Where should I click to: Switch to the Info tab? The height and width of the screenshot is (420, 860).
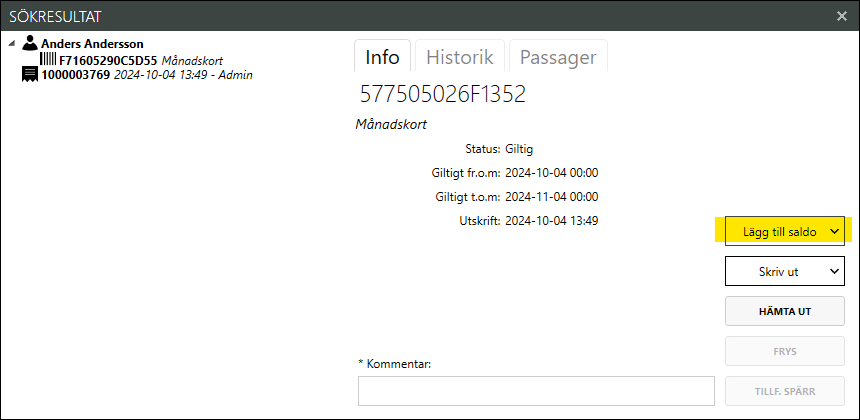coord(382,57)
